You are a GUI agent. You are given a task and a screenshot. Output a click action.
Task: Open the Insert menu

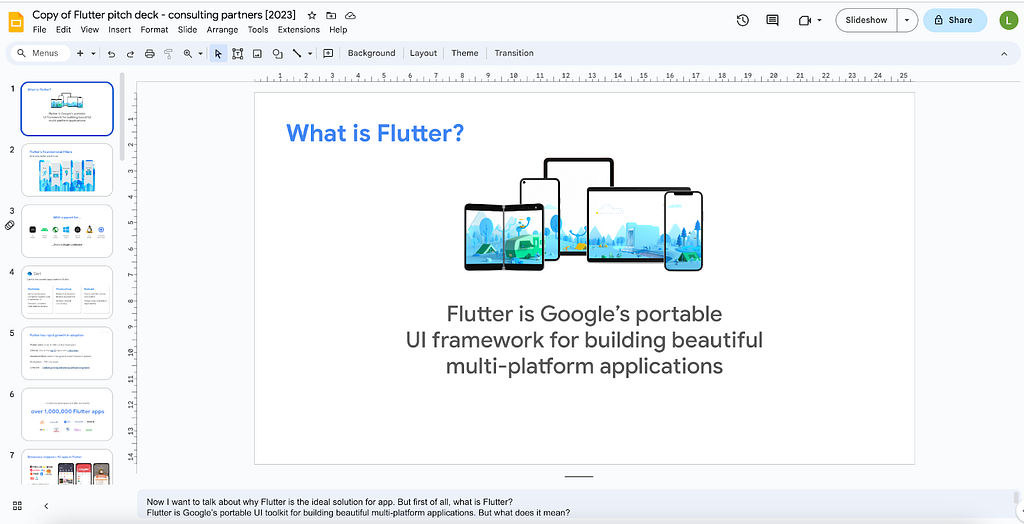click(x=120, y=29)
